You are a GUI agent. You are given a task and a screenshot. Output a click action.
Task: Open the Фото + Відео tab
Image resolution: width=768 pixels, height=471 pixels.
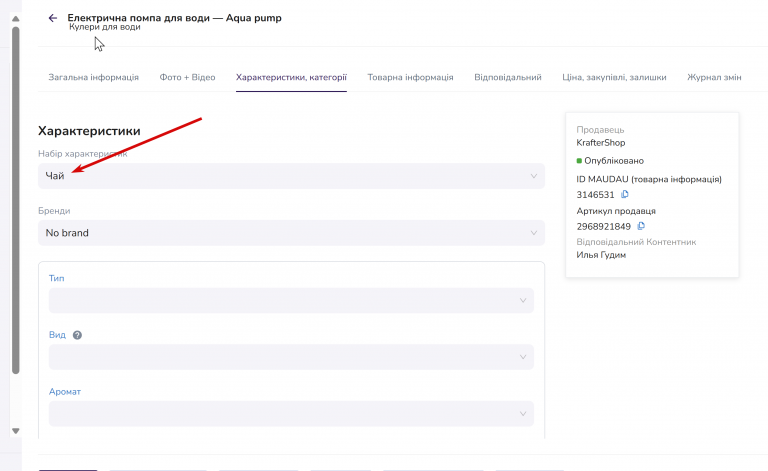[188, 77]
